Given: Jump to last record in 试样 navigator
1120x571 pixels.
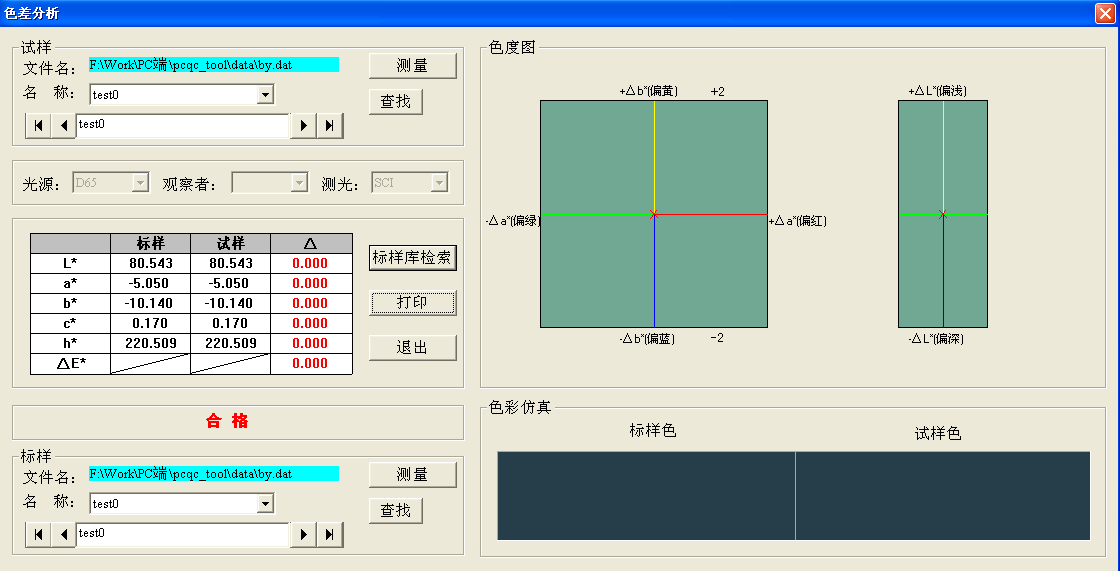Looking at the screenshot, I should [x=329, y=125].
